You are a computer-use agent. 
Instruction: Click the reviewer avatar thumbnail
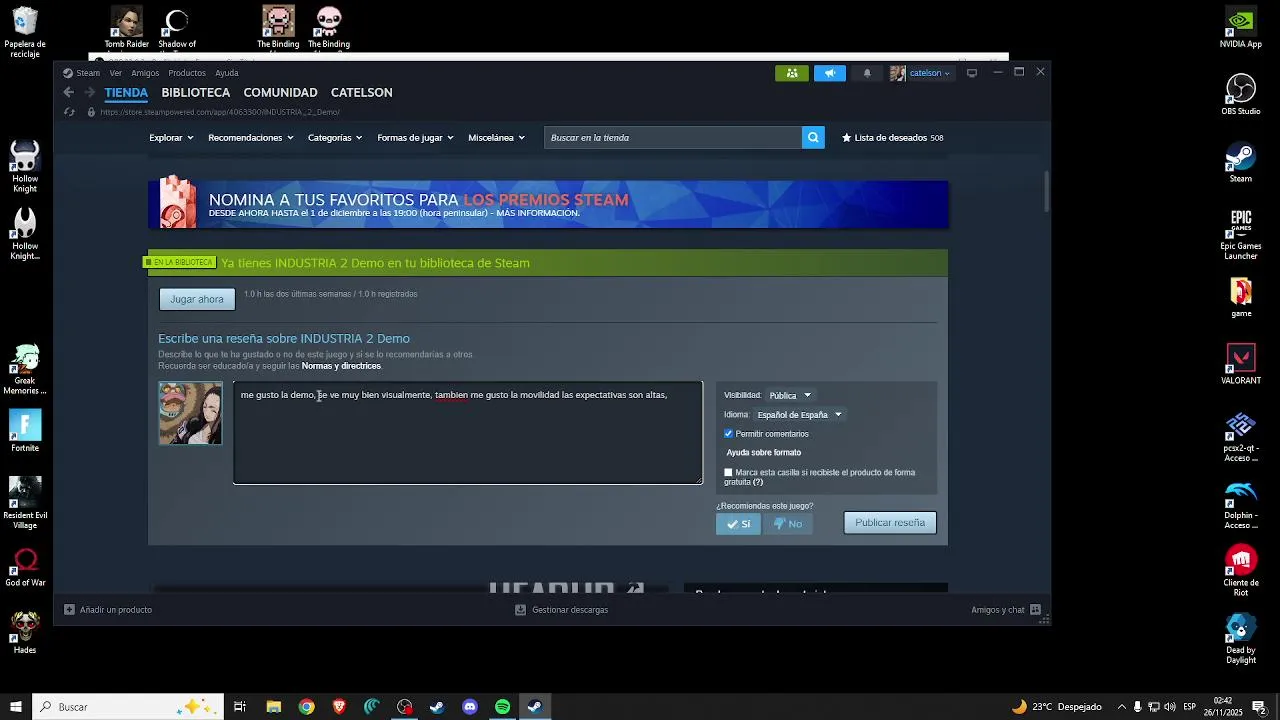[190, 413]
